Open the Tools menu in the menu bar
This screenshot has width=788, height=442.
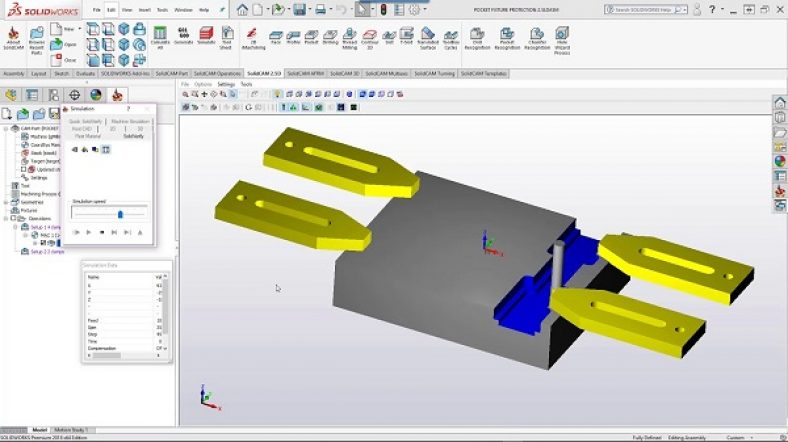tap(162, 10)
